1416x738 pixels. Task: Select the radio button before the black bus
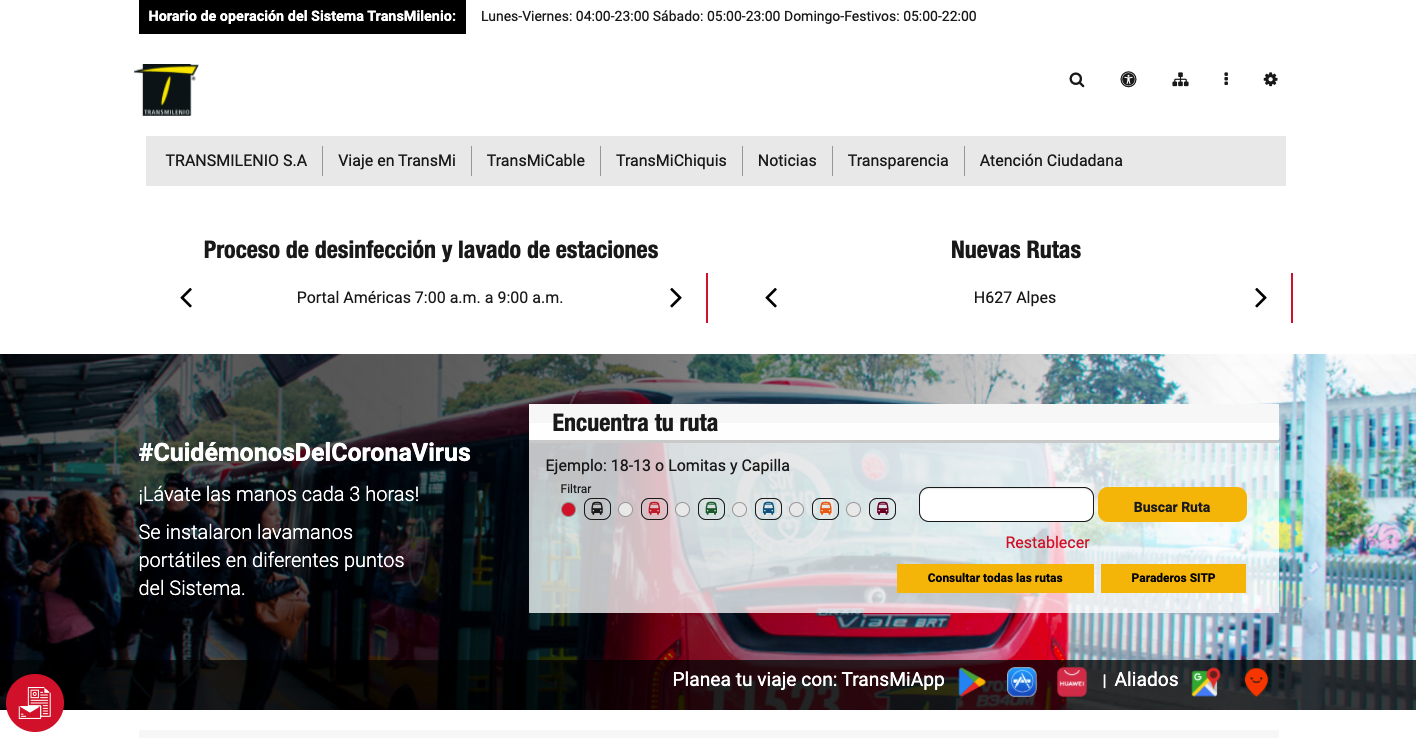[569, 510]
